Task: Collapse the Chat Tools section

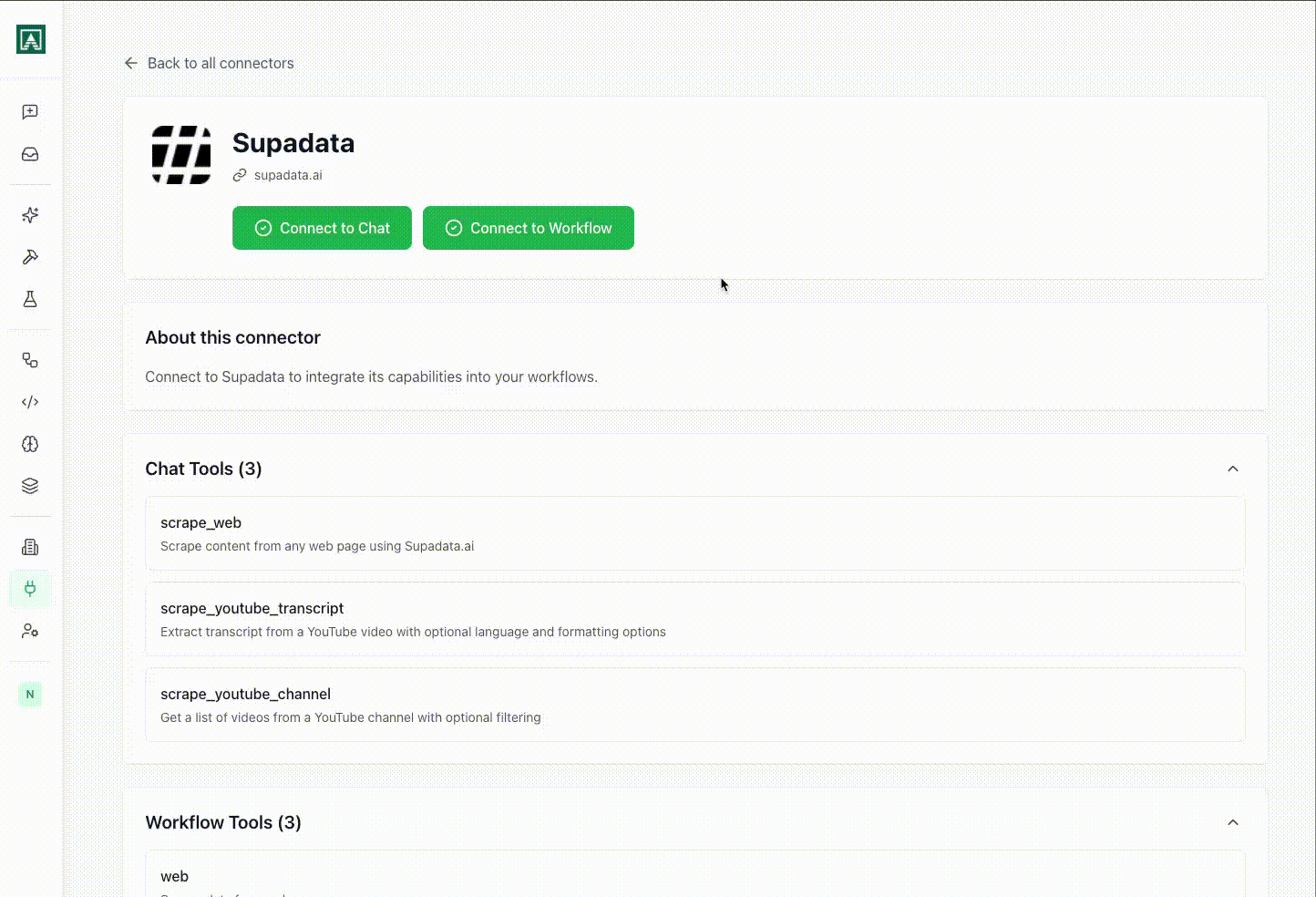Action: click(x=1232, y=469)
